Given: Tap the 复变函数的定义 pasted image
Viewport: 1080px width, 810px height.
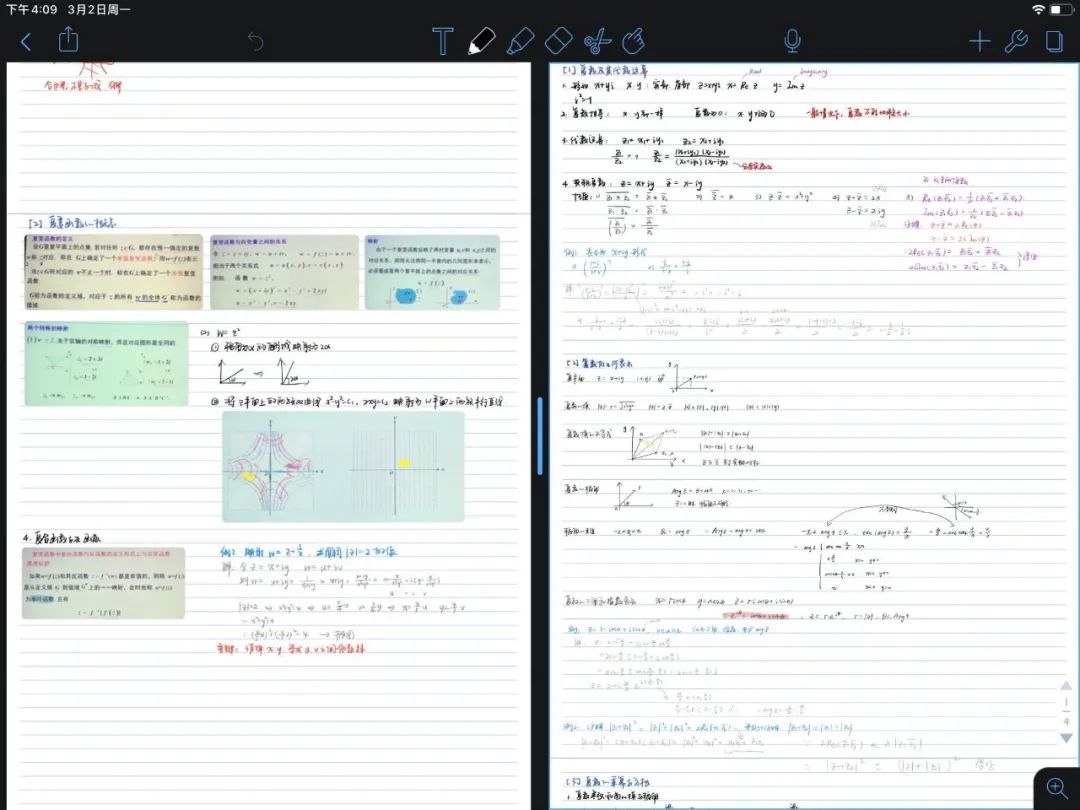Looking at the screenshot, I should pos(113,272).
